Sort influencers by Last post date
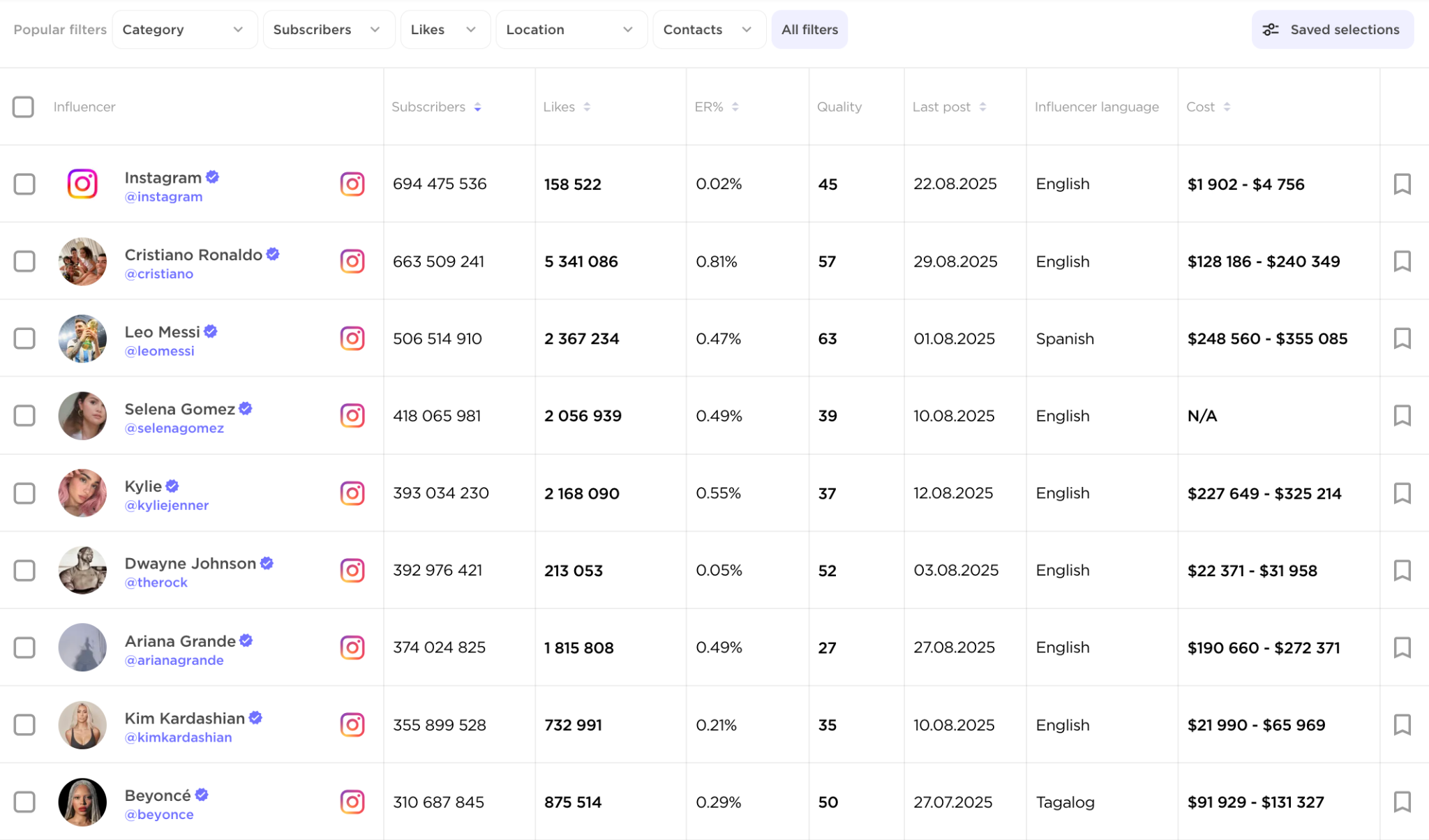This screenshot has width=1429, height=840. tap(982, 107)
